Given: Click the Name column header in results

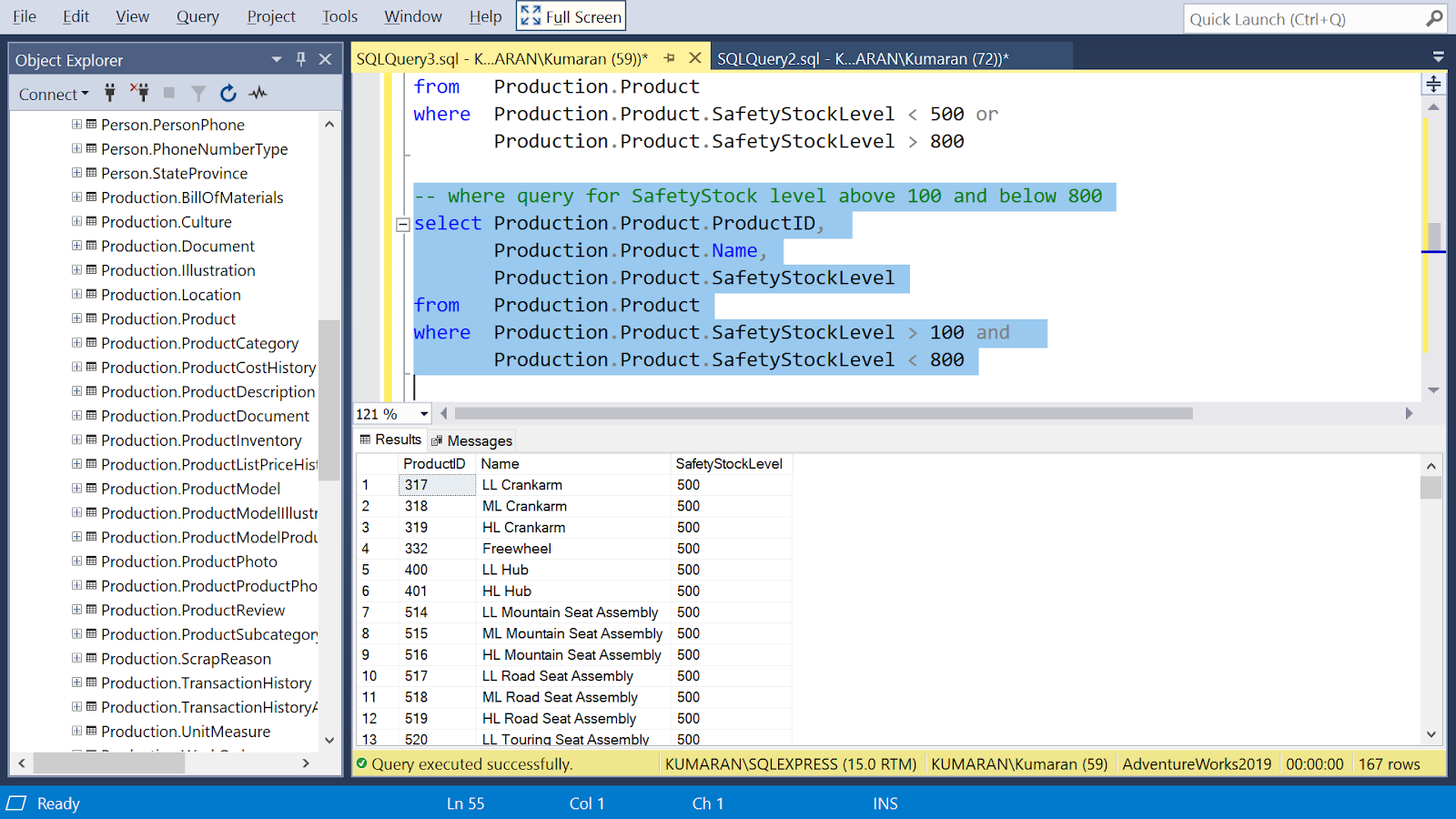Looking at the screenshot, I should (x=573, y=463).
